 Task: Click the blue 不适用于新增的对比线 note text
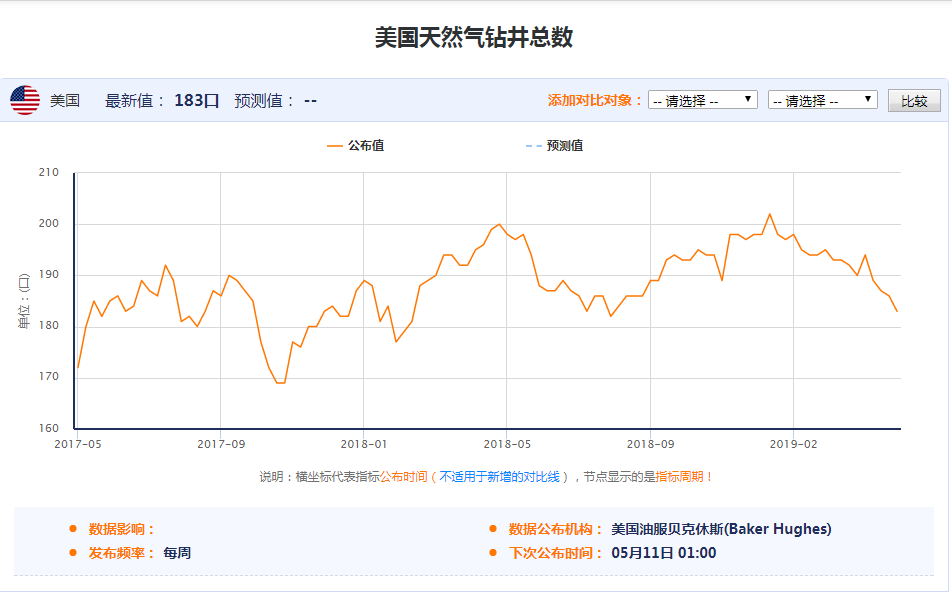[504, 477]
